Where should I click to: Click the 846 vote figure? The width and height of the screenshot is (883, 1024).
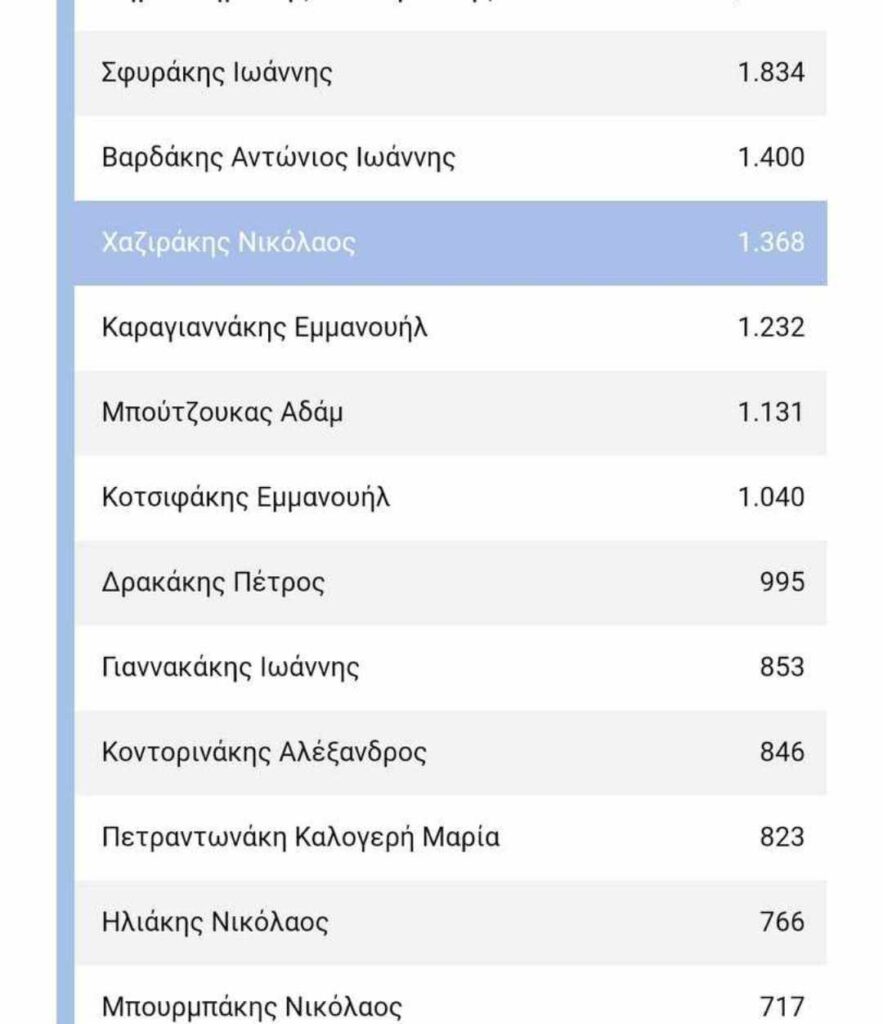click(781, 752)
